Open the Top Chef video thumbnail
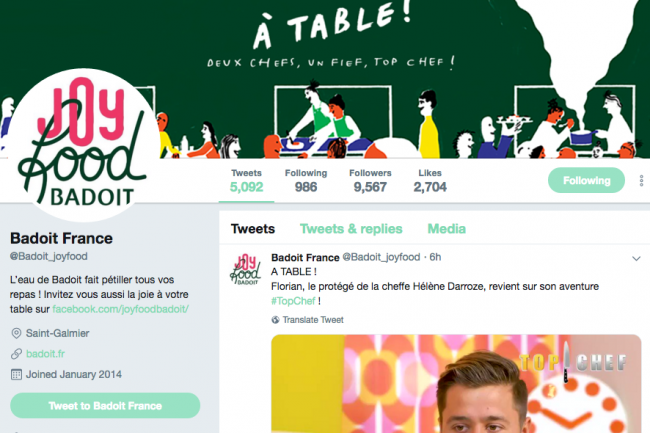Image resolution: width=650 pixels, height=433 pixels. coord(456,384)
